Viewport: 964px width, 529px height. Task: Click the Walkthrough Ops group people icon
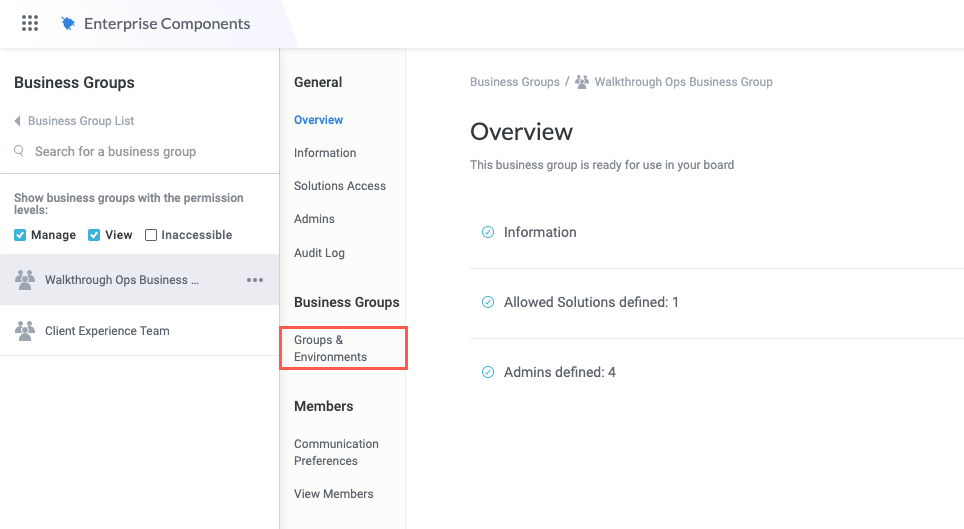(x=25, y=280)
